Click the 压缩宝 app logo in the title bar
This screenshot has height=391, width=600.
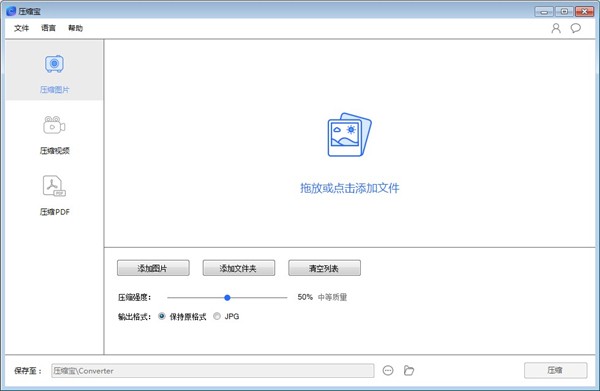tap(11, 11)
